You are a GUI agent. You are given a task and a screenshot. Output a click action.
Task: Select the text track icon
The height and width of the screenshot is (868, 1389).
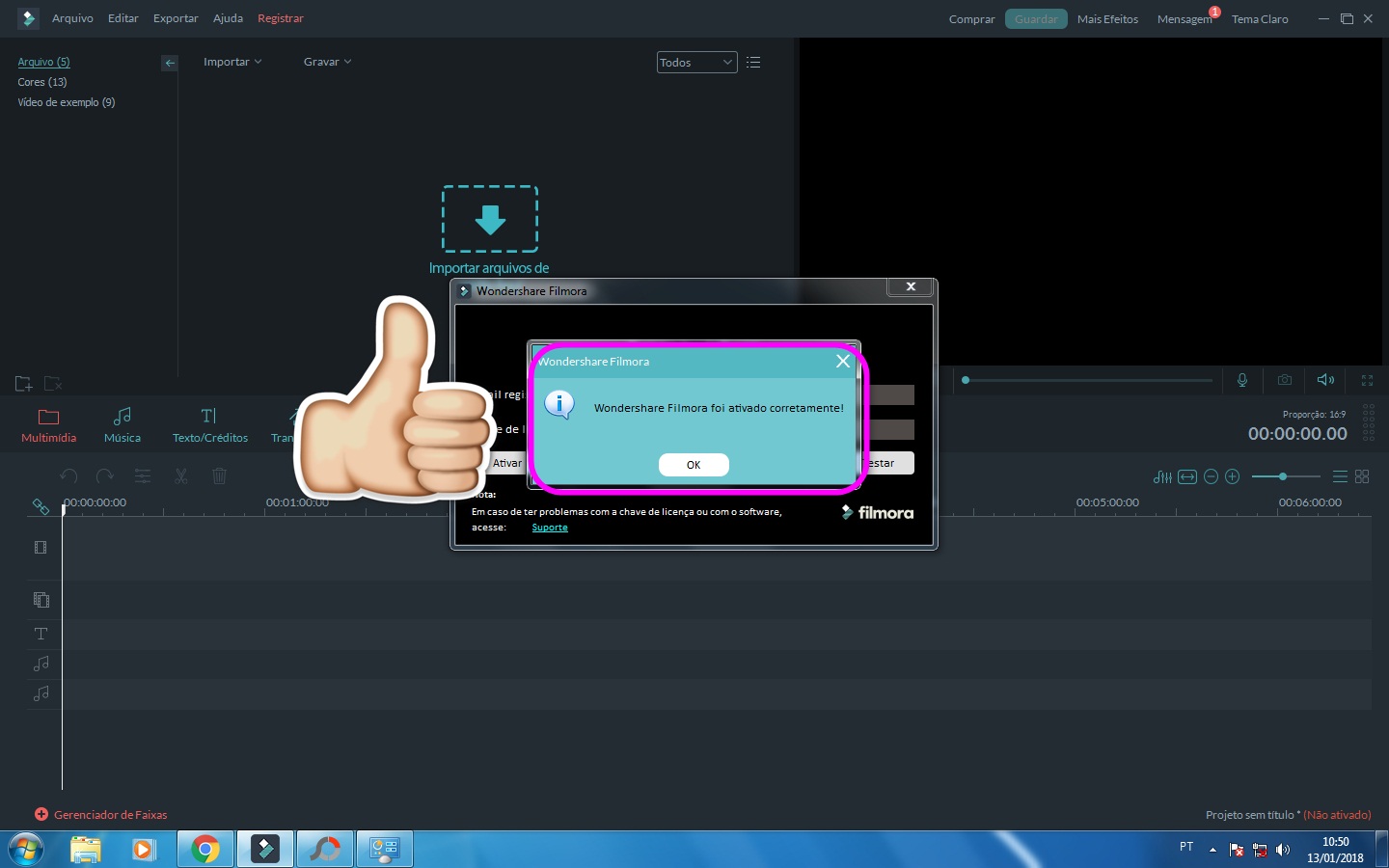point(41,634)
